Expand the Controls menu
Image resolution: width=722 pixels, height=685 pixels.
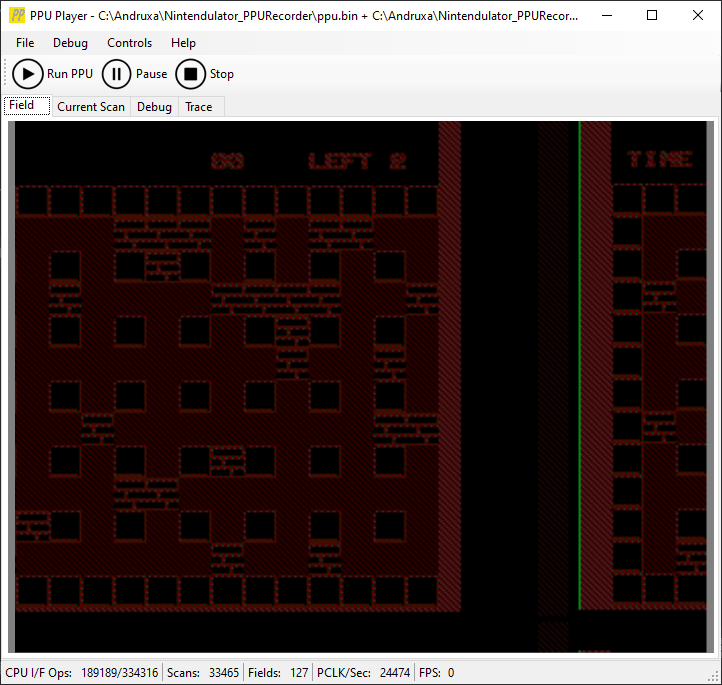tap(130, 43)
